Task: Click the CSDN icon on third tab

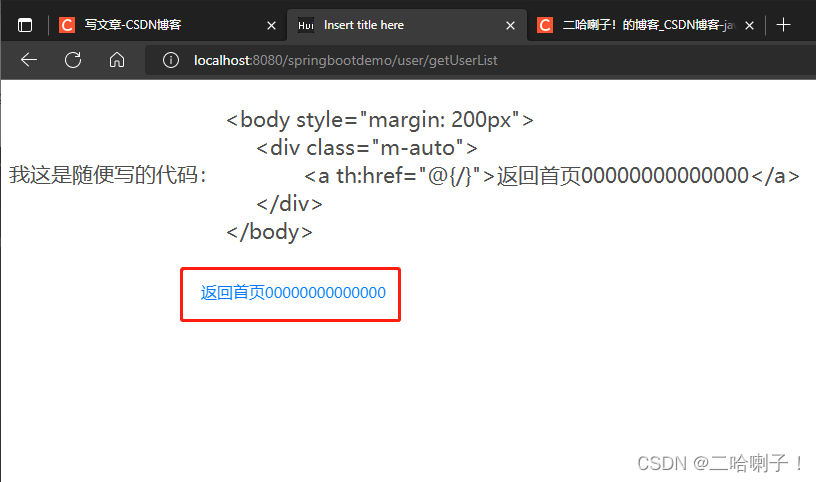Action: (545, 25)
